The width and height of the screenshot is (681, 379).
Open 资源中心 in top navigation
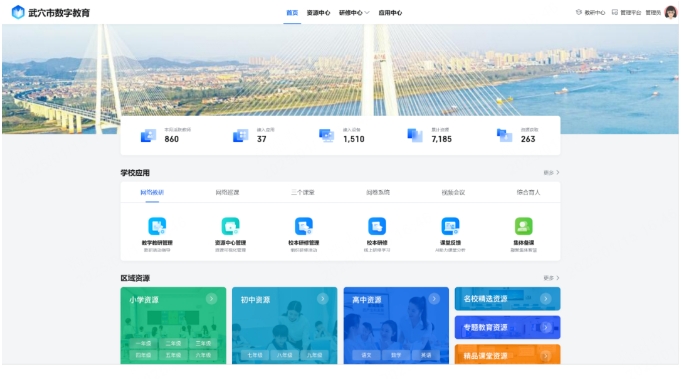318,13
